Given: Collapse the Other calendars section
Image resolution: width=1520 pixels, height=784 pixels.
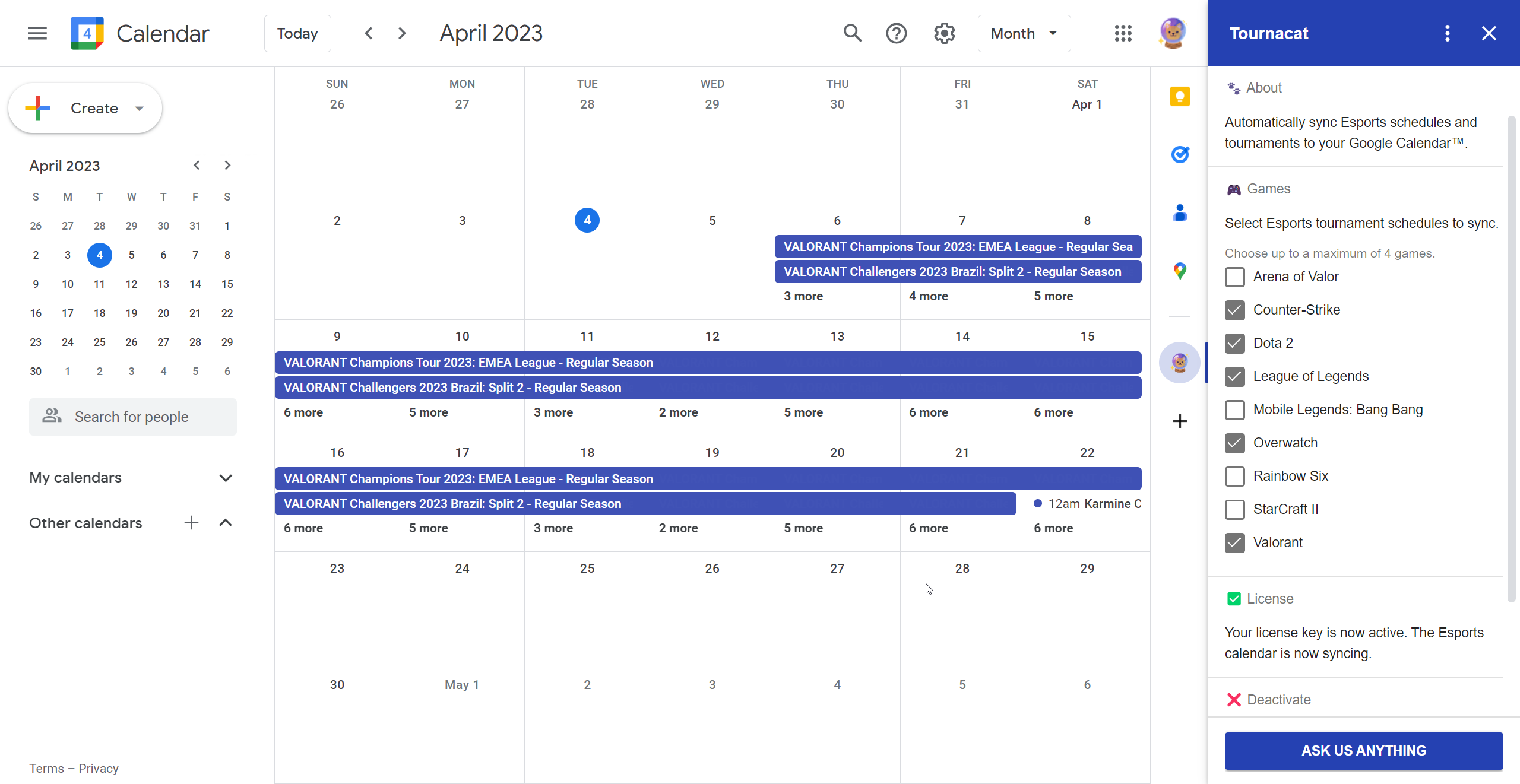Looking at the screenshot, I should [x=225, y=523].
